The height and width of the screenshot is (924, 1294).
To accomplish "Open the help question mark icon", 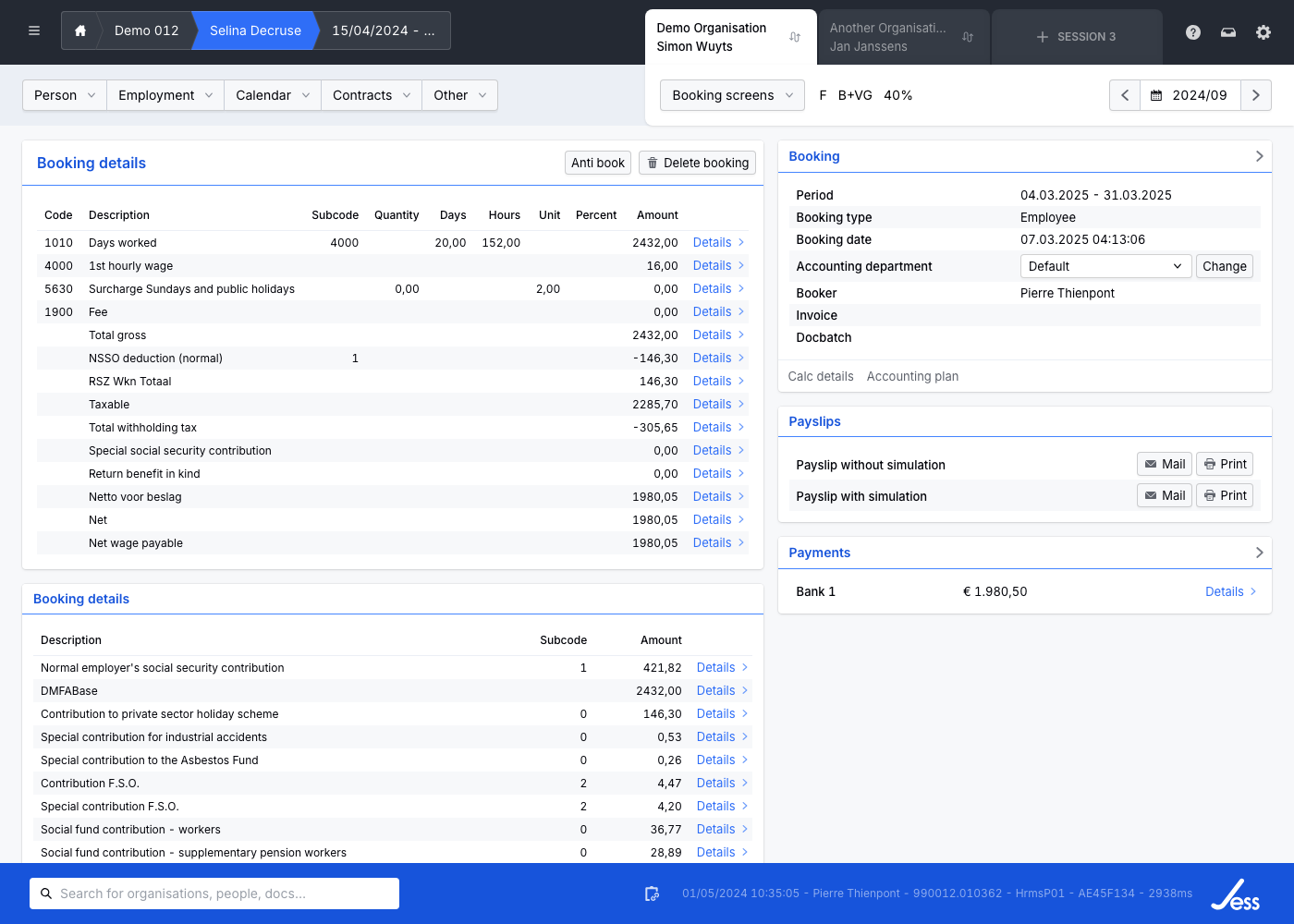I will (x=1193, y=32).
